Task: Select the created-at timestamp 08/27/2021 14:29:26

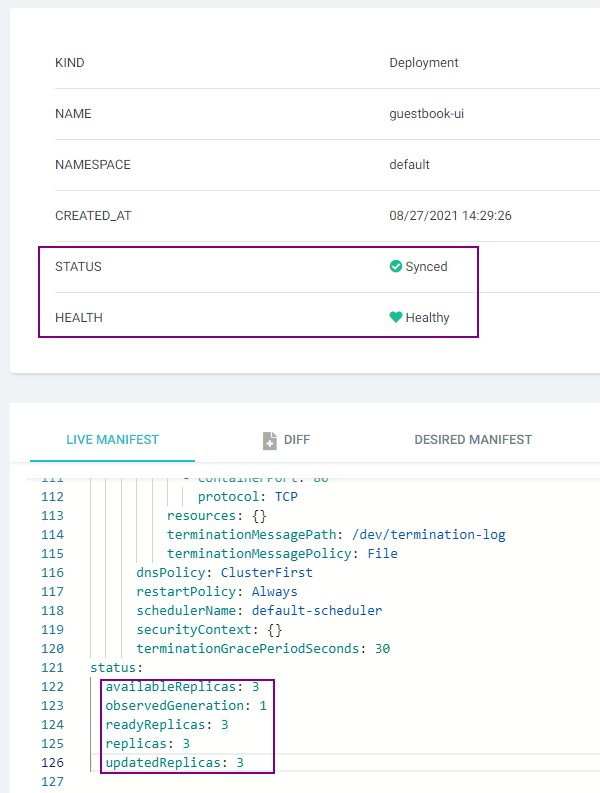Action: click(x=450, y=216)
